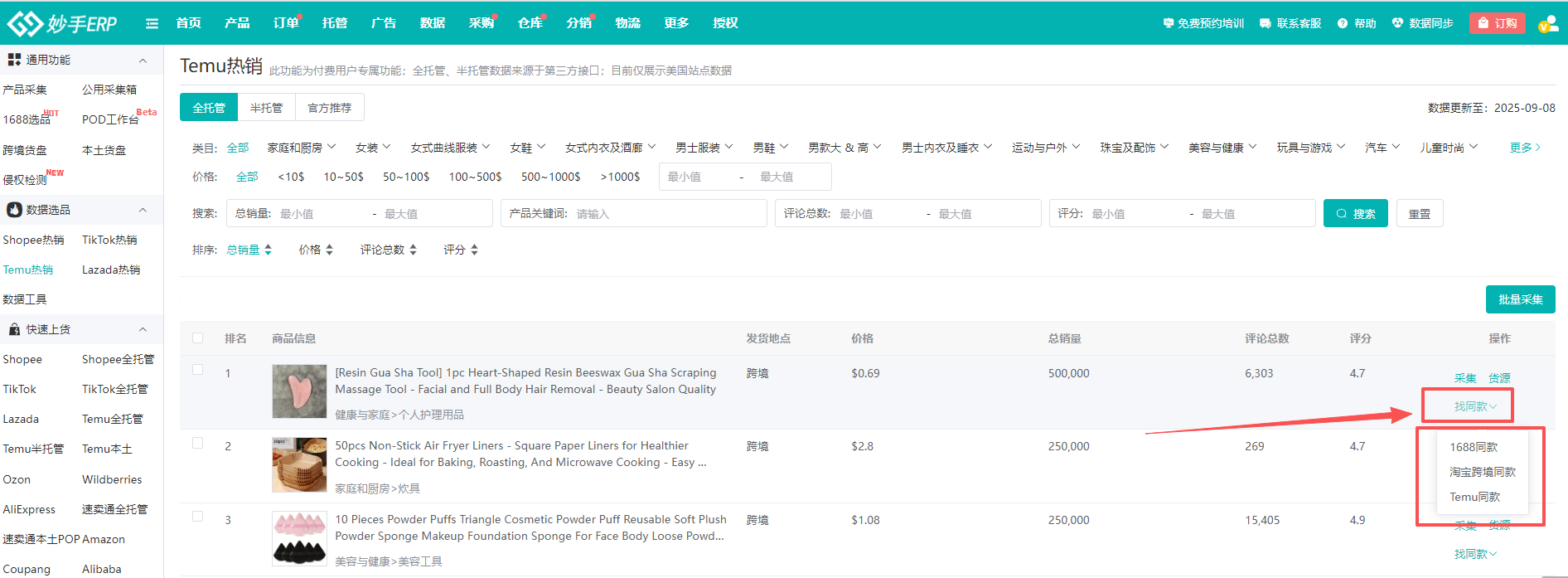Open the 广告 top menu
1568x578 pixels.
tap(384, 23)
